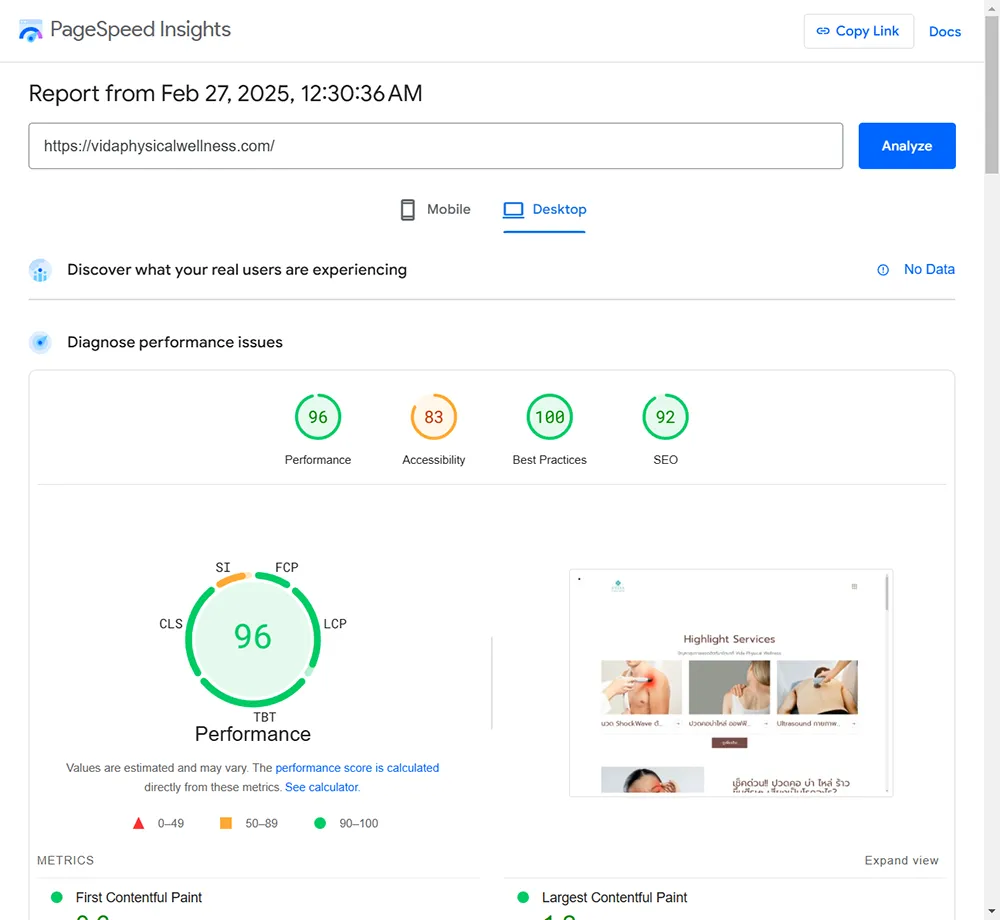This screenshot has height=920, width=1000.
Task: Open the See calculator link
Action: click(x=322, y=787)
